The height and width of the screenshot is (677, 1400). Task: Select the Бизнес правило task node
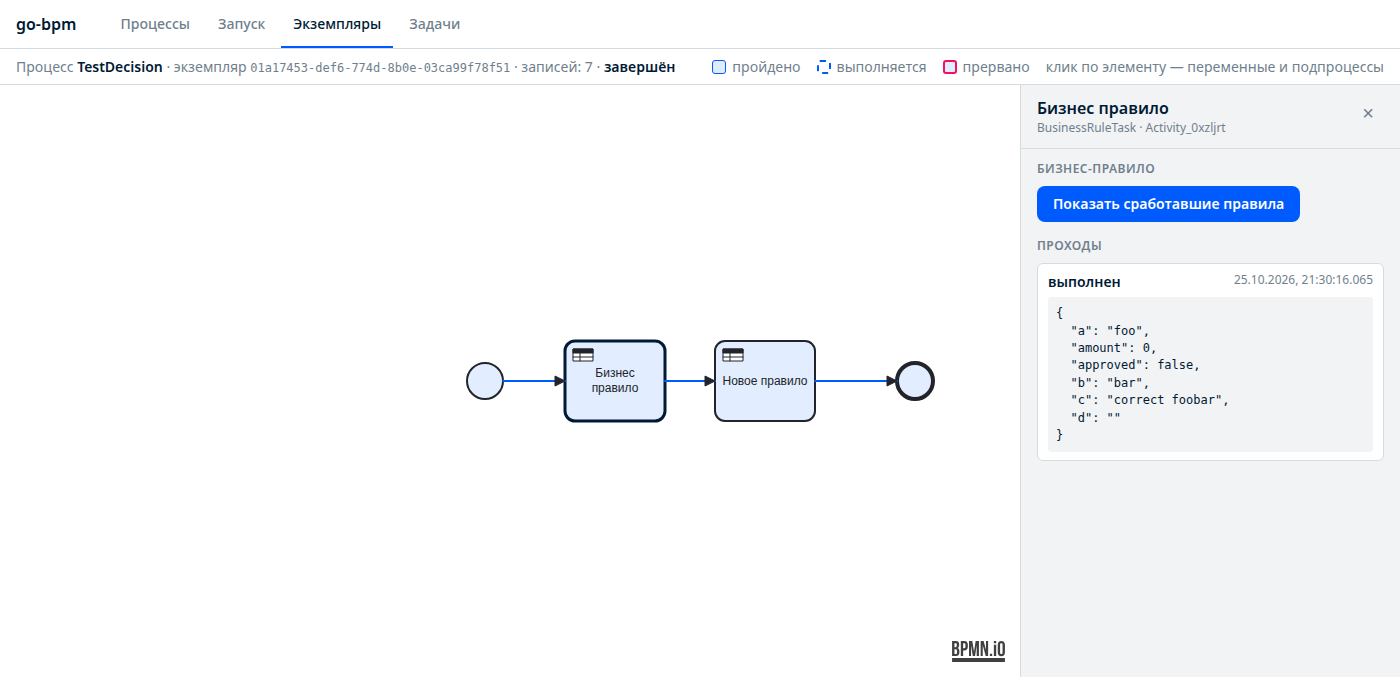tap(615, 381)
